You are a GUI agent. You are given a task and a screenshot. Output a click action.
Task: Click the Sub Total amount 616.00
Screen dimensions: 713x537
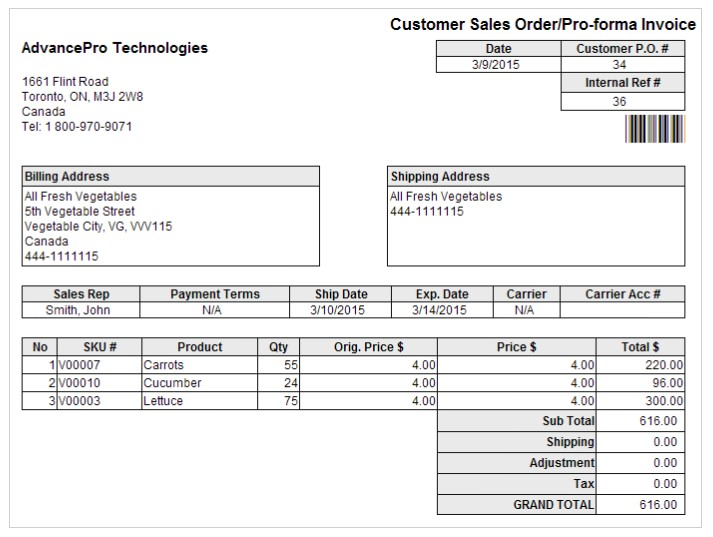[658, 421]
